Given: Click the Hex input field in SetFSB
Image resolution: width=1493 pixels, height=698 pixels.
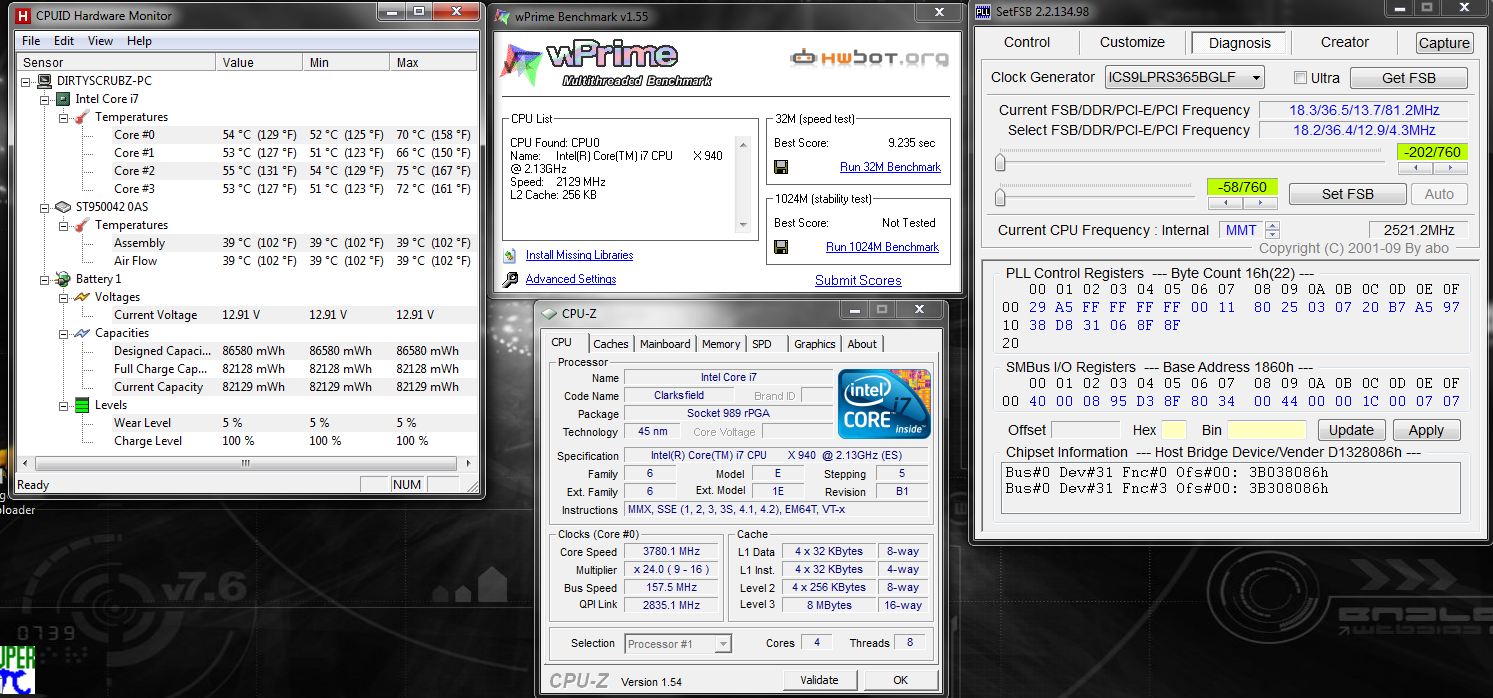Looking at the screenshot, I should click(1173, 430).
